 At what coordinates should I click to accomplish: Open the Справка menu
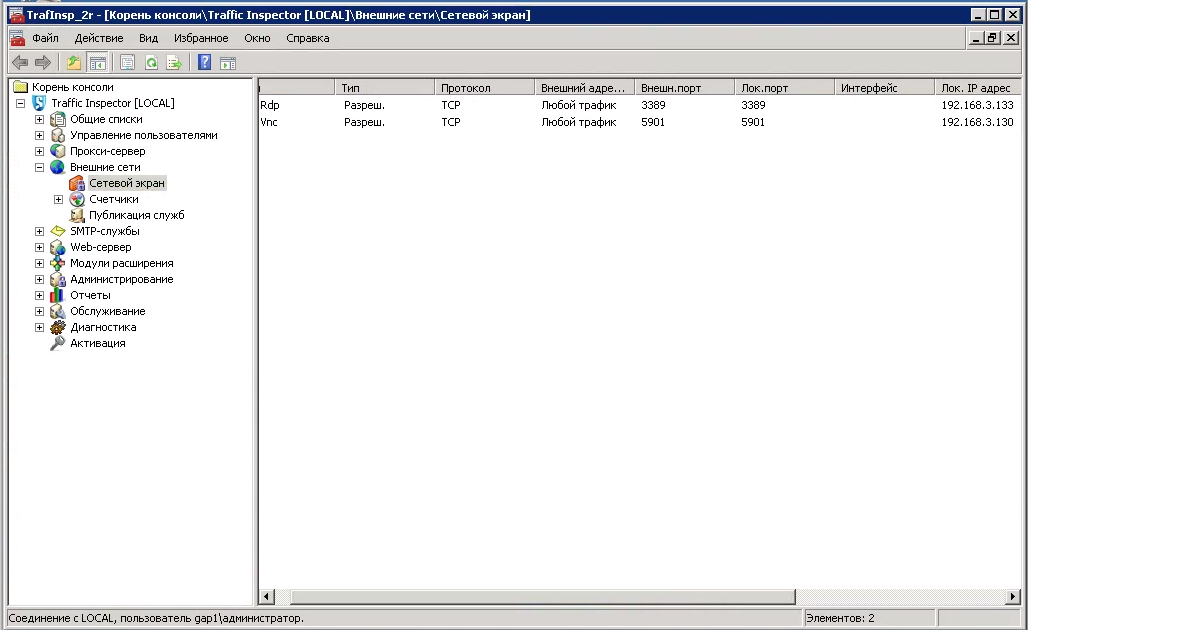[x=308, y=38]
